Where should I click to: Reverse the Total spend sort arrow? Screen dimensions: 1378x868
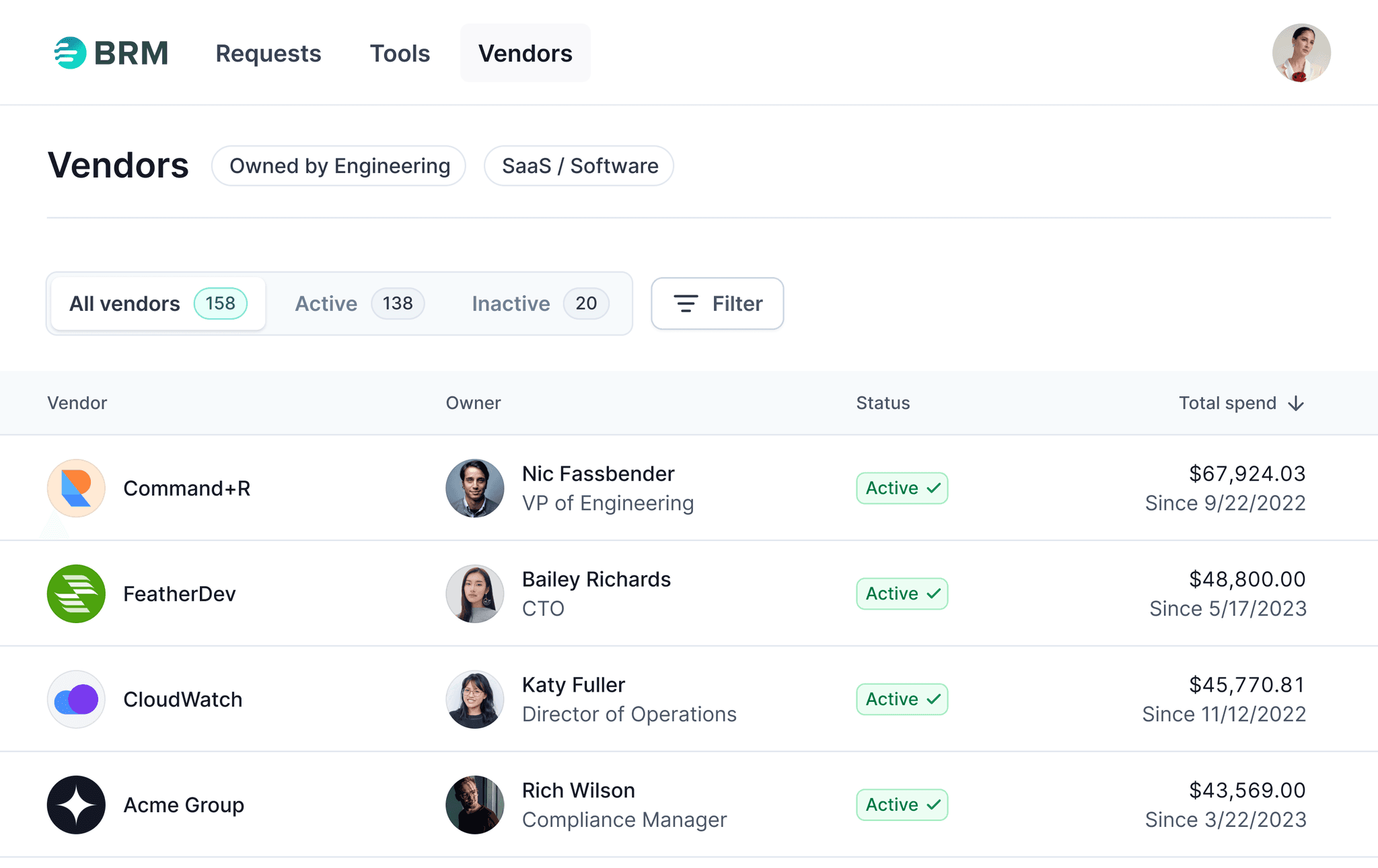point(1295,403)
